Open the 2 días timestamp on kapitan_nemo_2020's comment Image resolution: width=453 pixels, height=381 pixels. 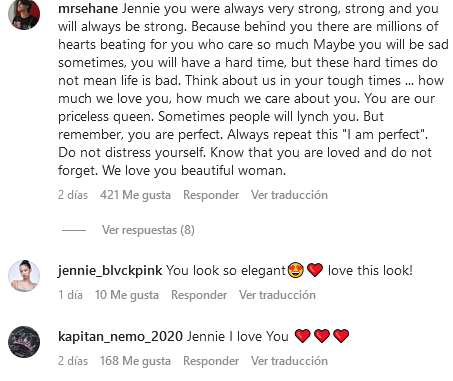pyautogui.click(x=73, y=361)
